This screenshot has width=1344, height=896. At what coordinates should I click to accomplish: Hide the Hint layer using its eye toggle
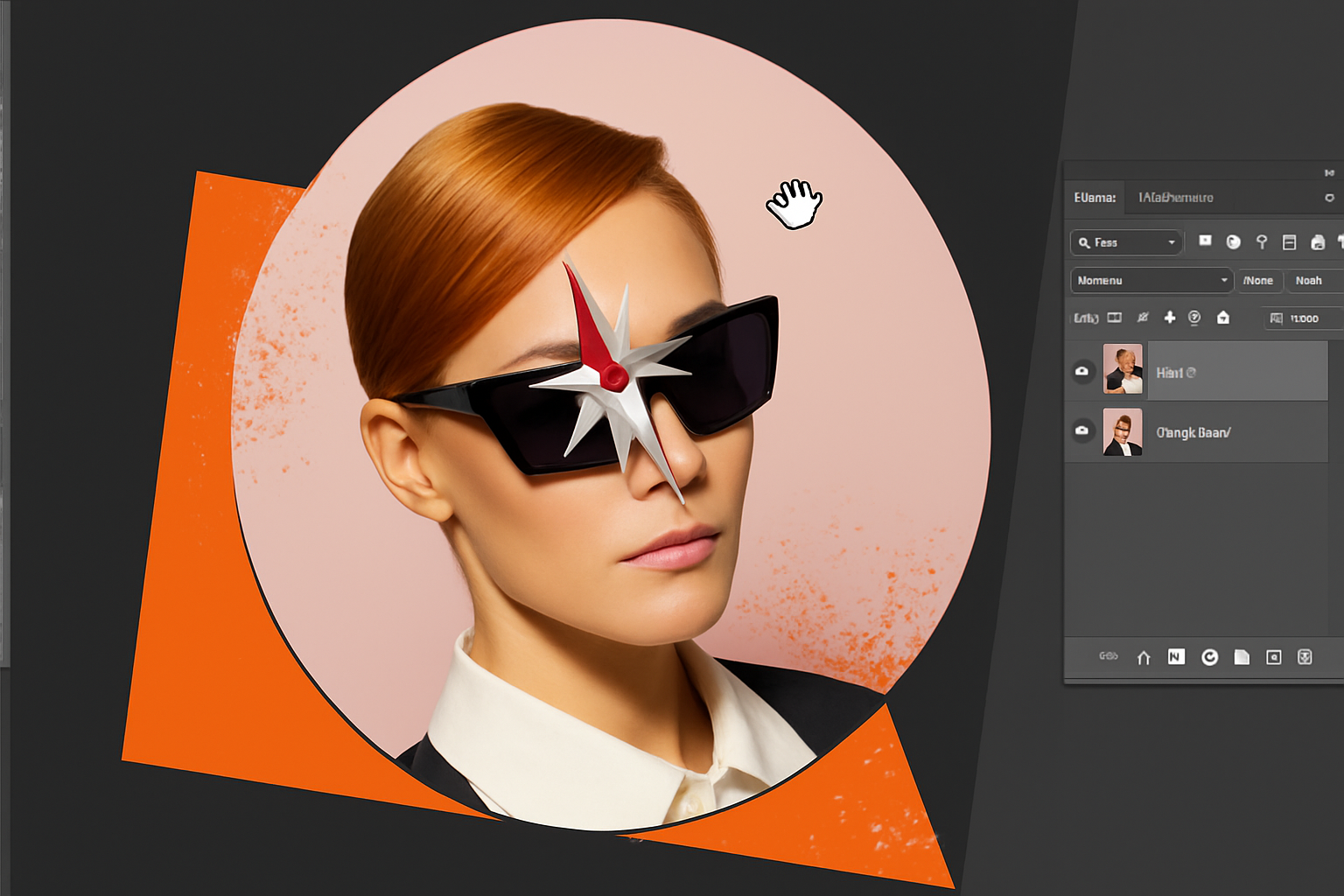pos(1082,372)
